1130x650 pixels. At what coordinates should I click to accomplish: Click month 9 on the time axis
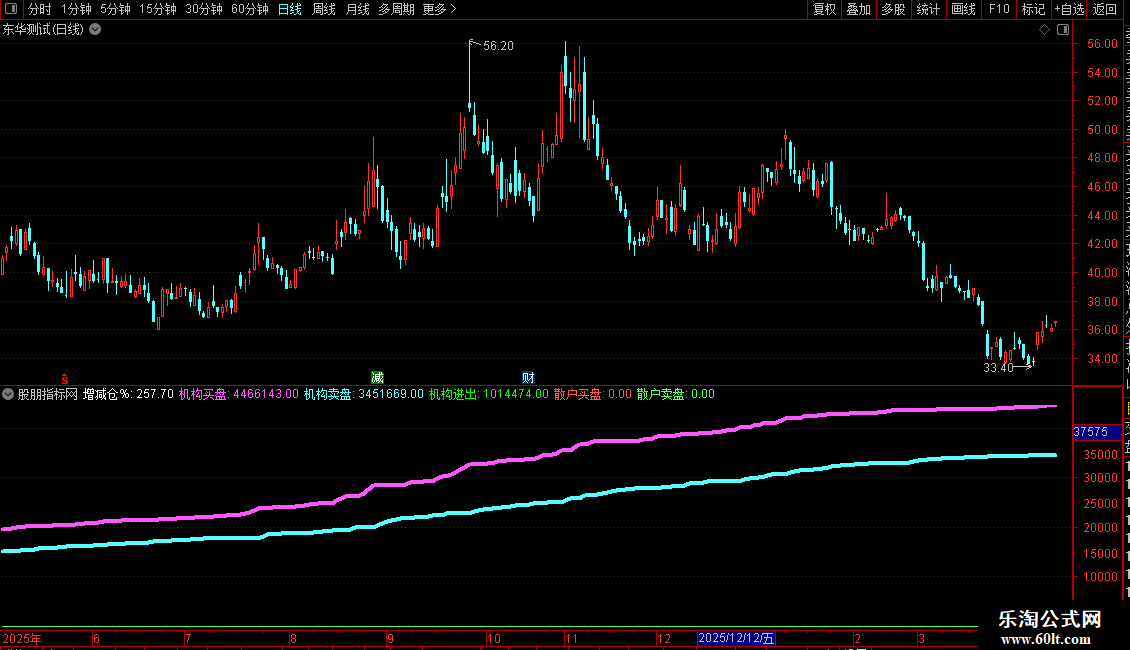(390, 638)
